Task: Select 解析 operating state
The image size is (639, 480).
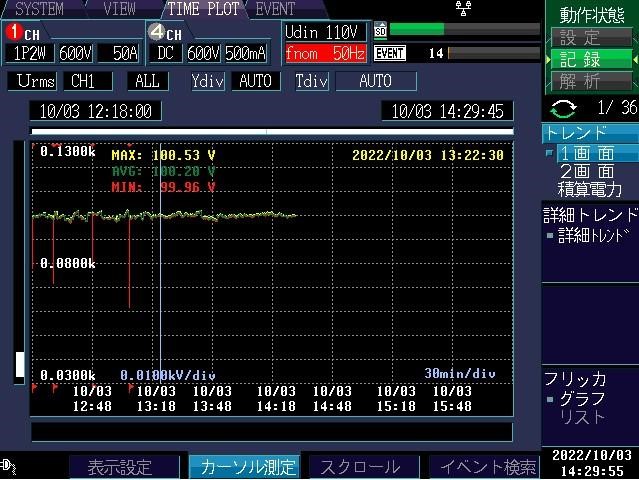Action: 591,81
